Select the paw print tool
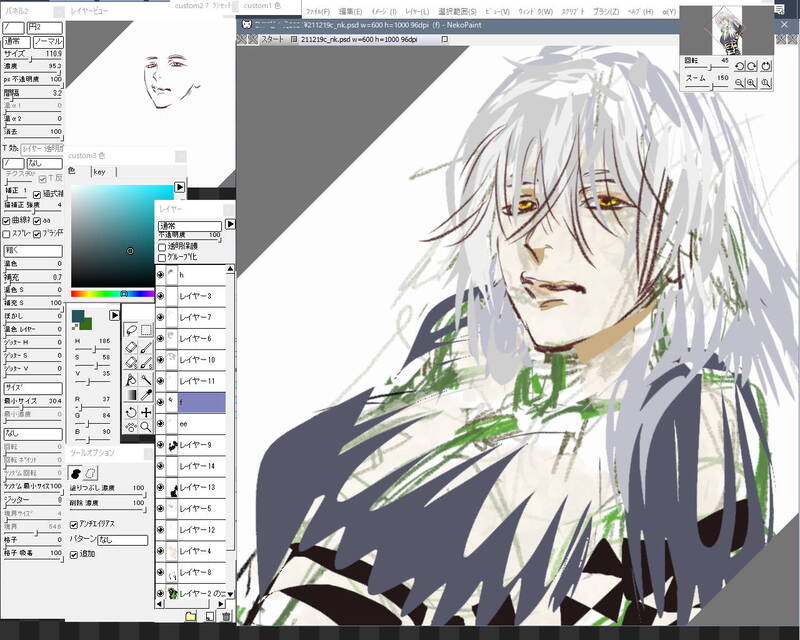Screen dimensions: 800x640 [131, 427]
